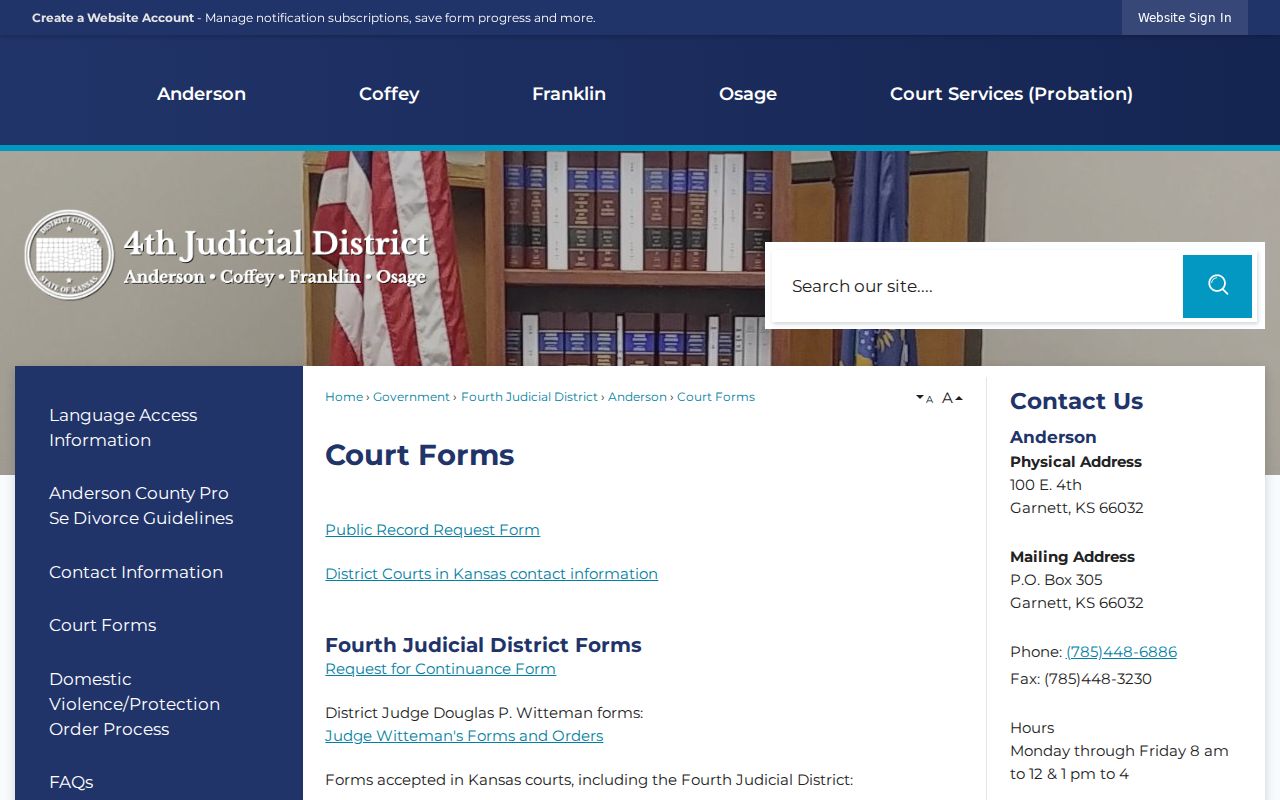Click the 100 E. 4th address line
The width and height of the screenshot is (1280, 800).
(1046, 485)
